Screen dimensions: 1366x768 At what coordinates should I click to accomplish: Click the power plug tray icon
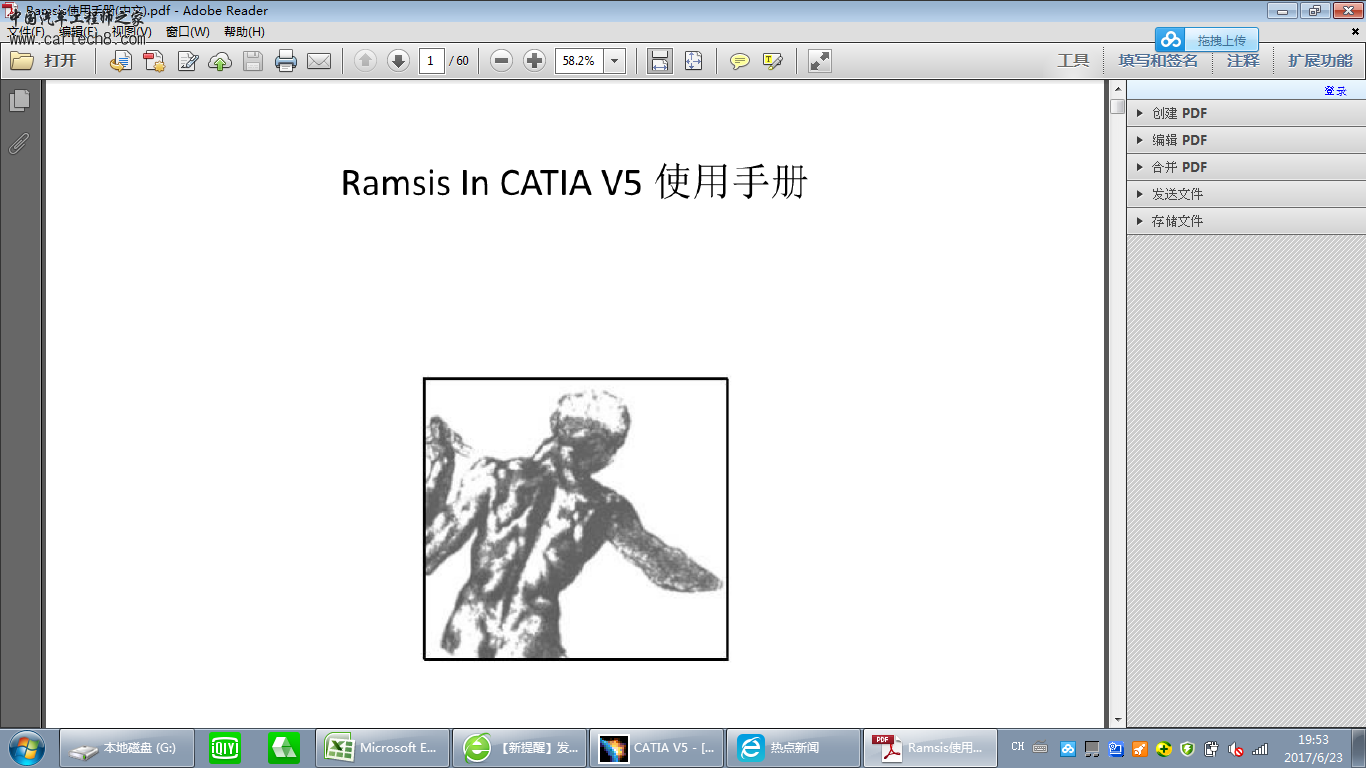tap(1212, 748)
